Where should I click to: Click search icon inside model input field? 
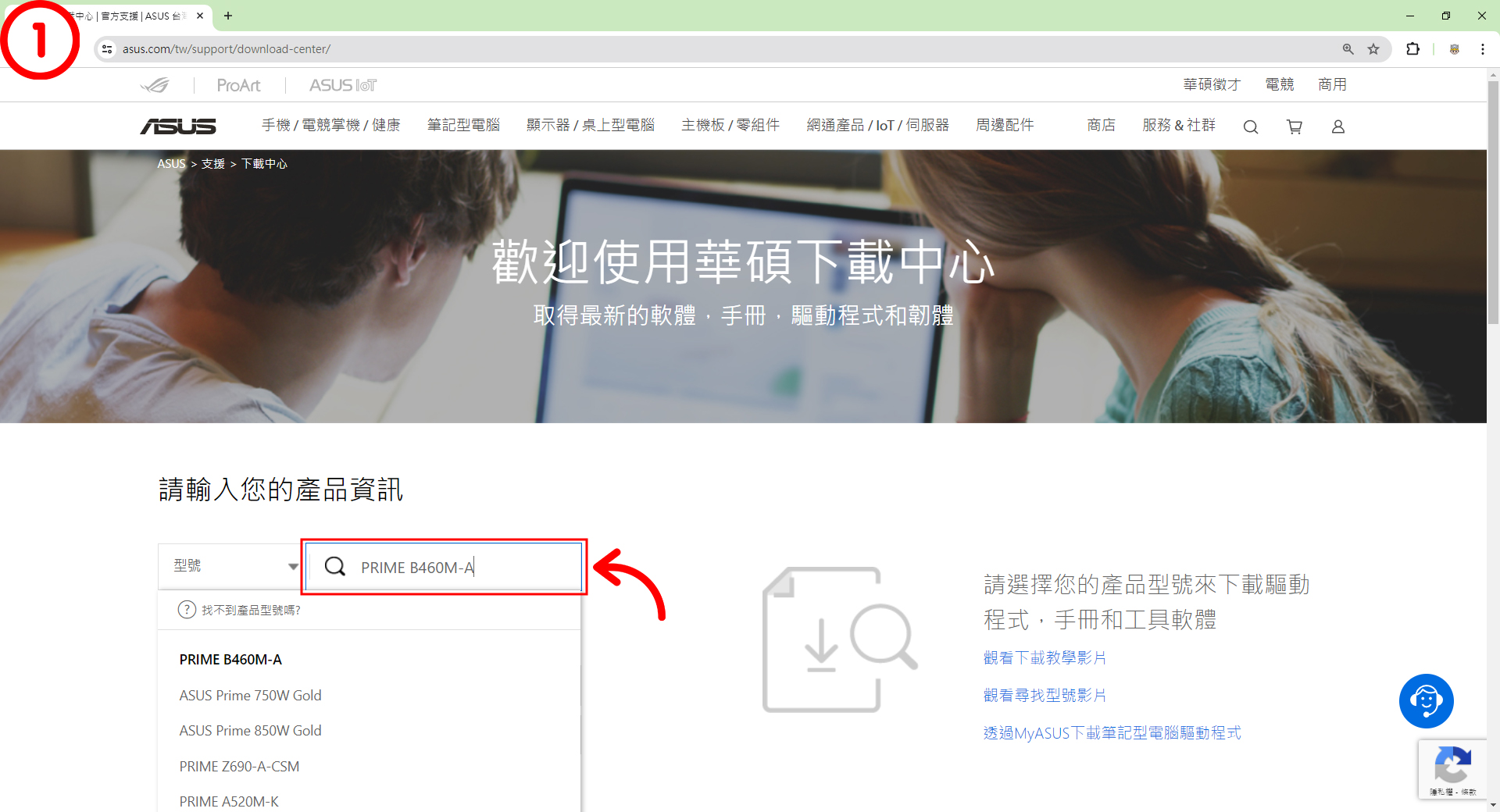click(335, 567)
